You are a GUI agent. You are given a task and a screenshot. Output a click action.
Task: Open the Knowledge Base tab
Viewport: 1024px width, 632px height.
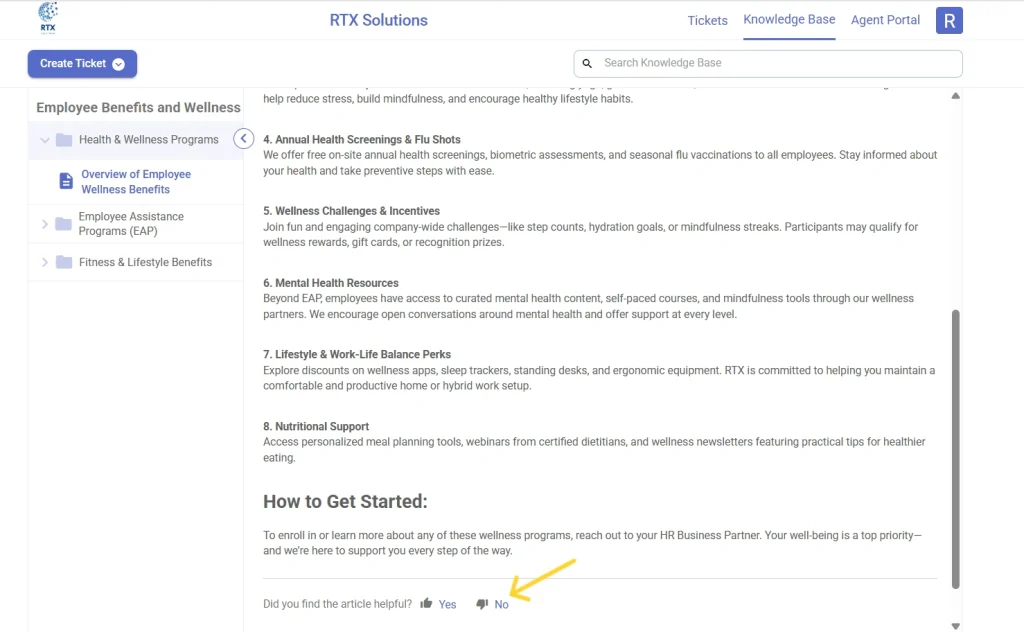pyautogui.click(x=789, y=20)
